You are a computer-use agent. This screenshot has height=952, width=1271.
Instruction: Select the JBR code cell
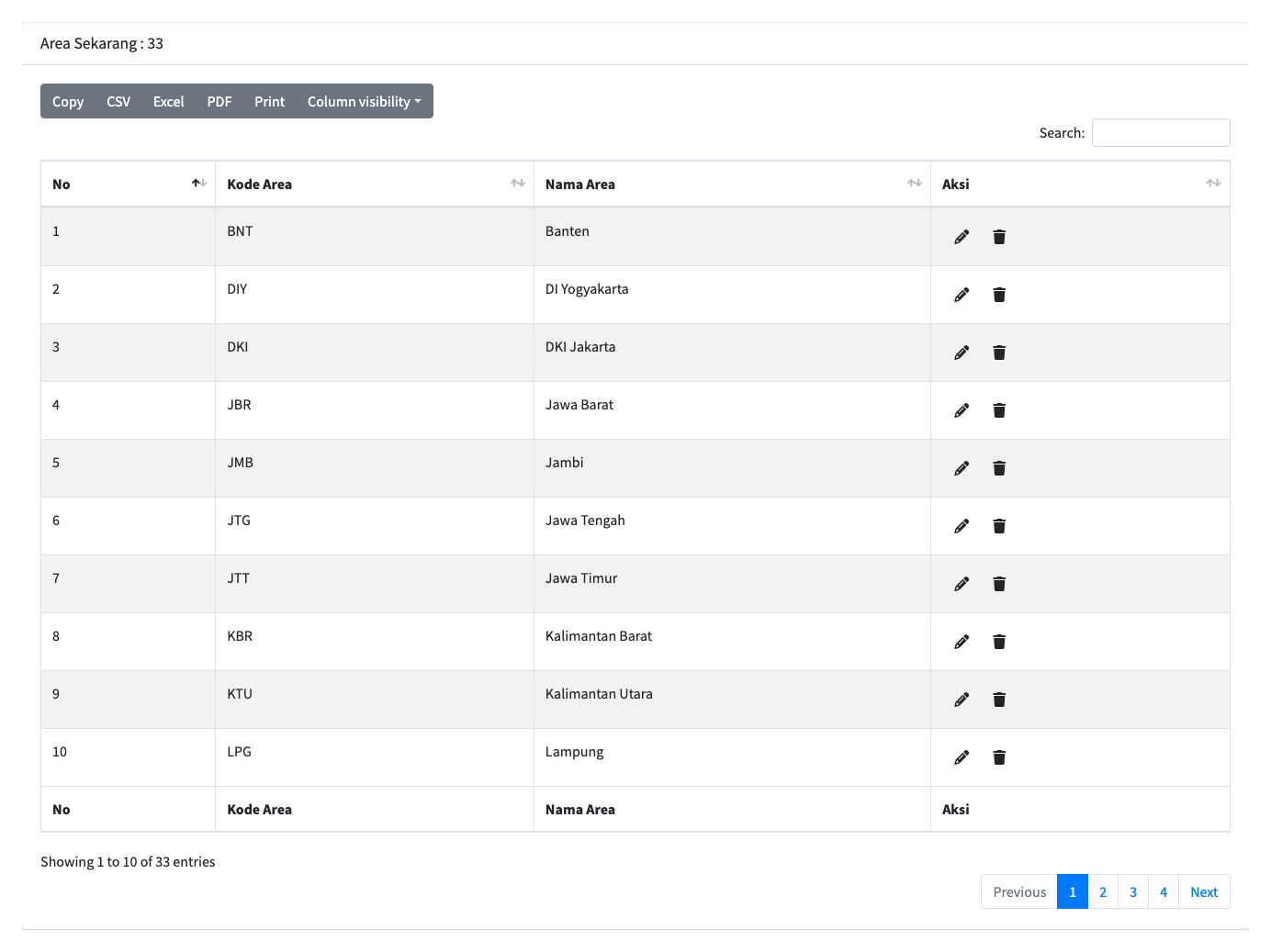[375, 410]
